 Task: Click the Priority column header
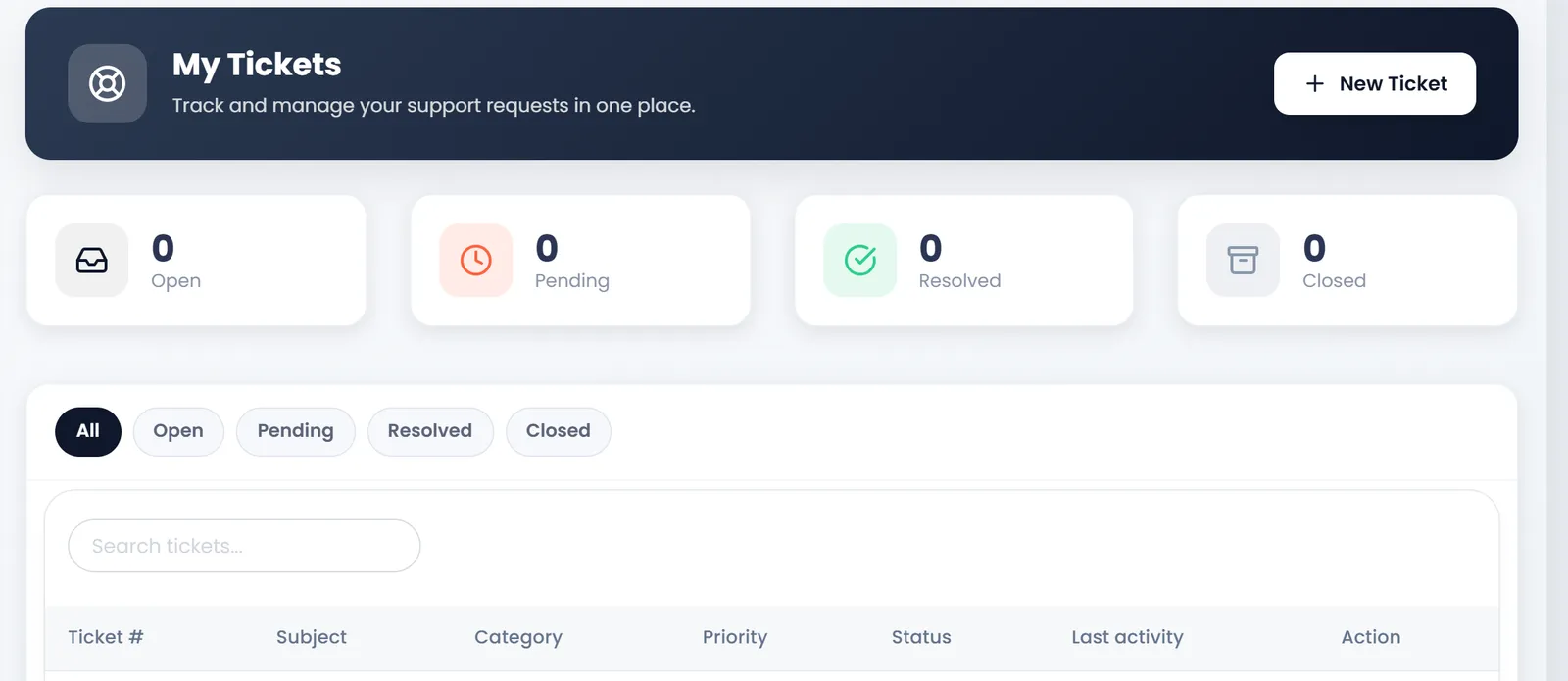click(x=735, y=637)
